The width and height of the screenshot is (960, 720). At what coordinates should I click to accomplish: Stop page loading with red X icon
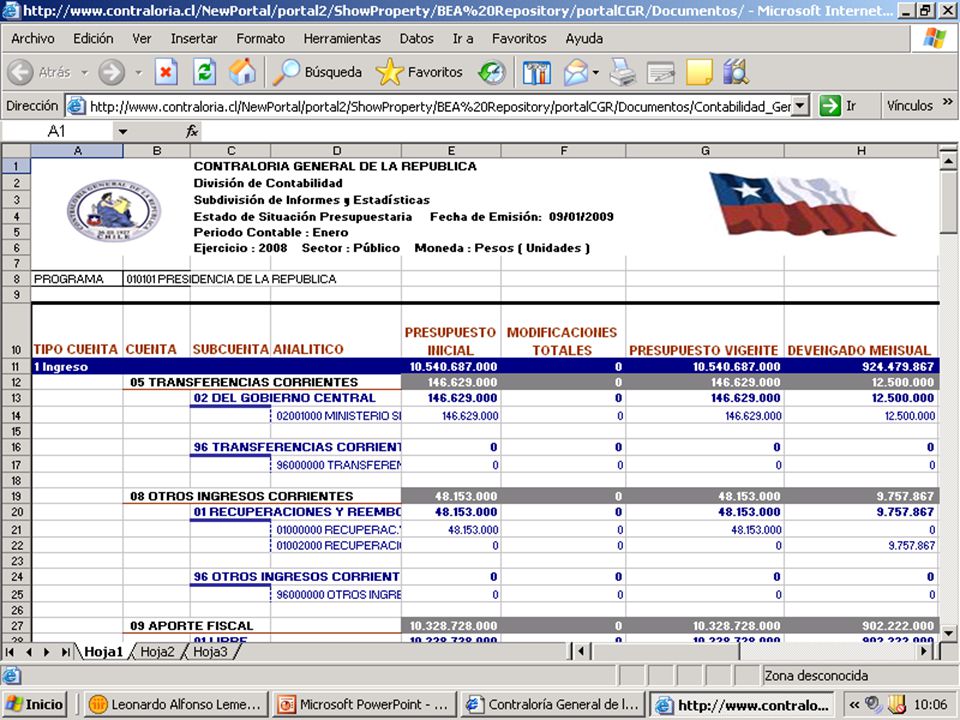[165, 72]
